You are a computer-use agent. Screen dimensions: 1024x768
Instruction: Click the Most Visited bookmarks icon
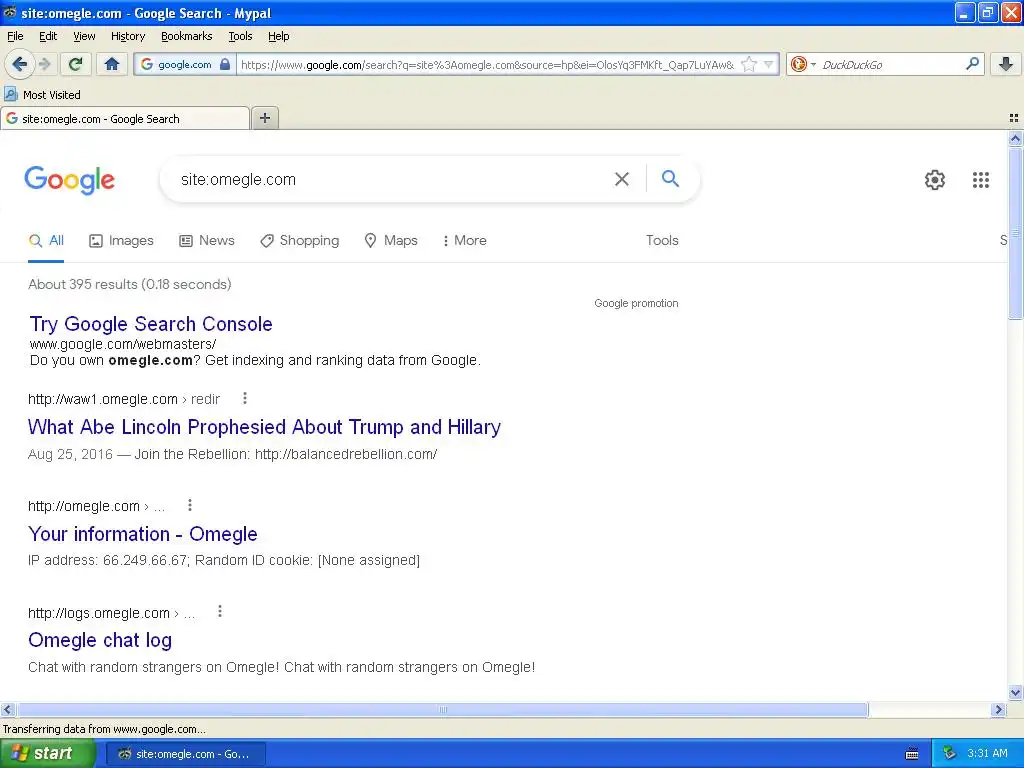[11, 94]
